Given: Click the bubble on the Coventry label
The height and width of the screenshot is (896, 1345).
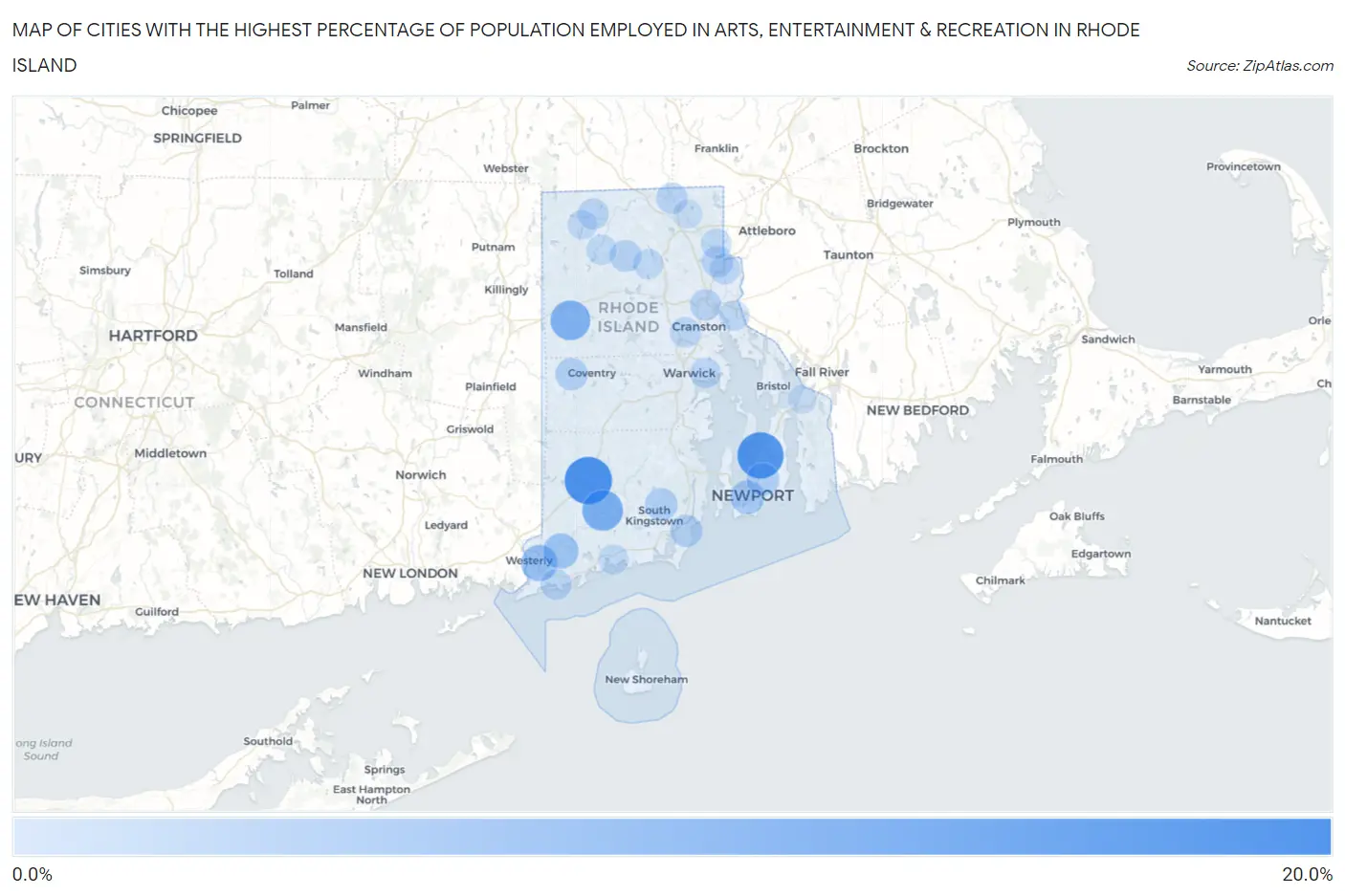Looking at the screenshot, I should click(x=572, y=373).
